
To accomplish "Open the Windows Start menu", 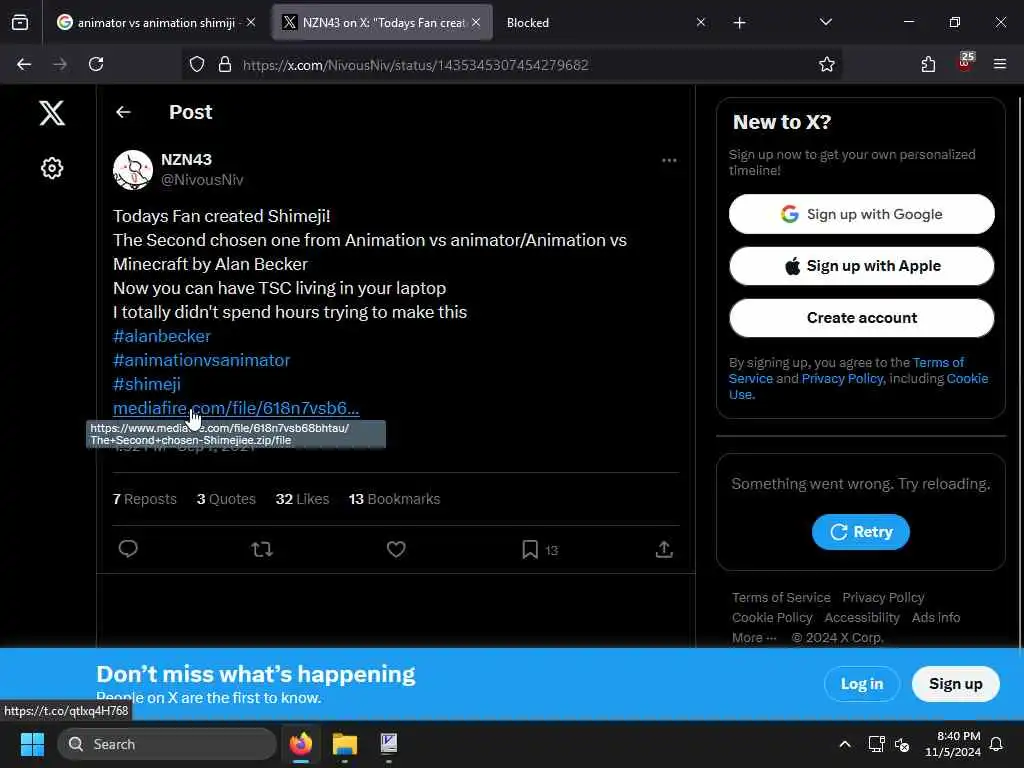I will [x=32, y=744].
